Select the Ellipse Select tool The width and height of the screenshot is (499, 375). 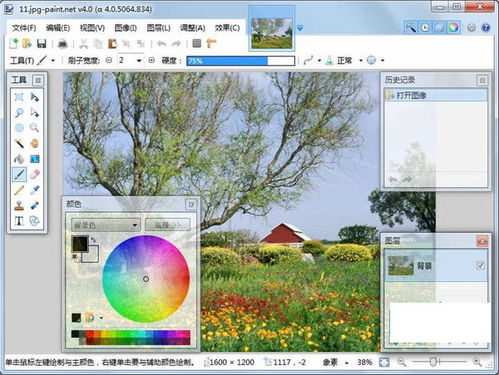coord(19,128)
